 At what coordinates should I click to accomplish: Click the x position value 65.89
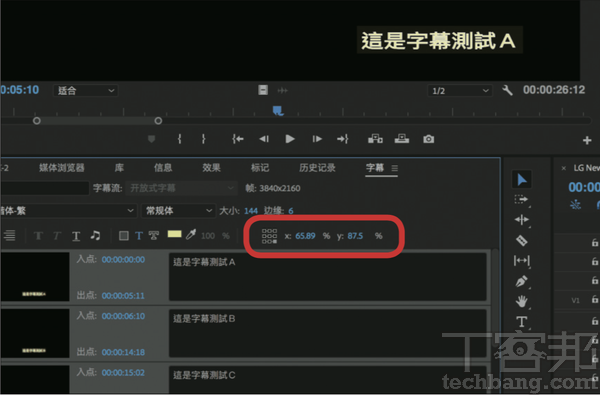tap(305, 236)
